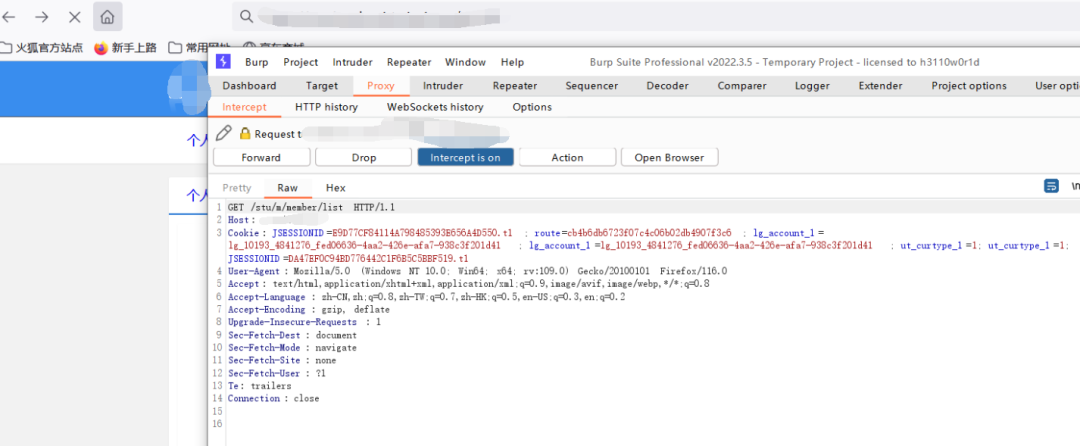
Task: Open the Help menu
Action: tap(512, 62)
